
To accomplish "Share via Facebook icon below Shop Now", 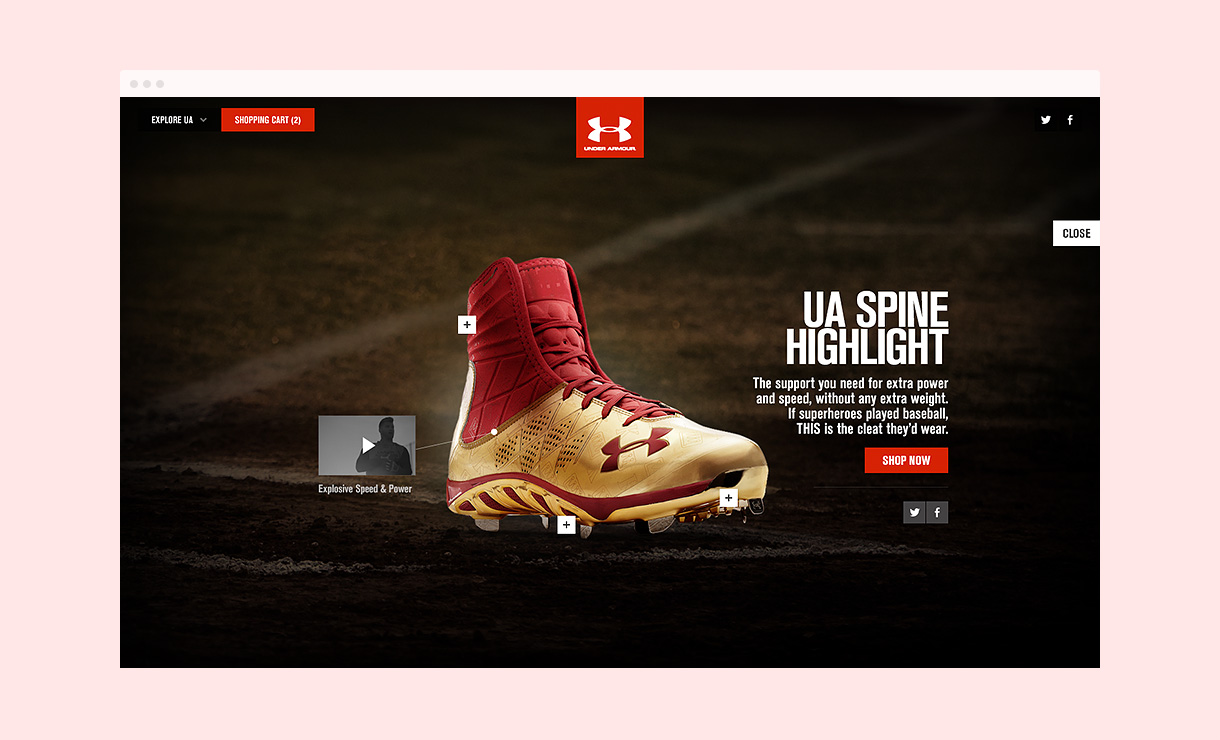I will pyautogui.click(x=937, y=512).
